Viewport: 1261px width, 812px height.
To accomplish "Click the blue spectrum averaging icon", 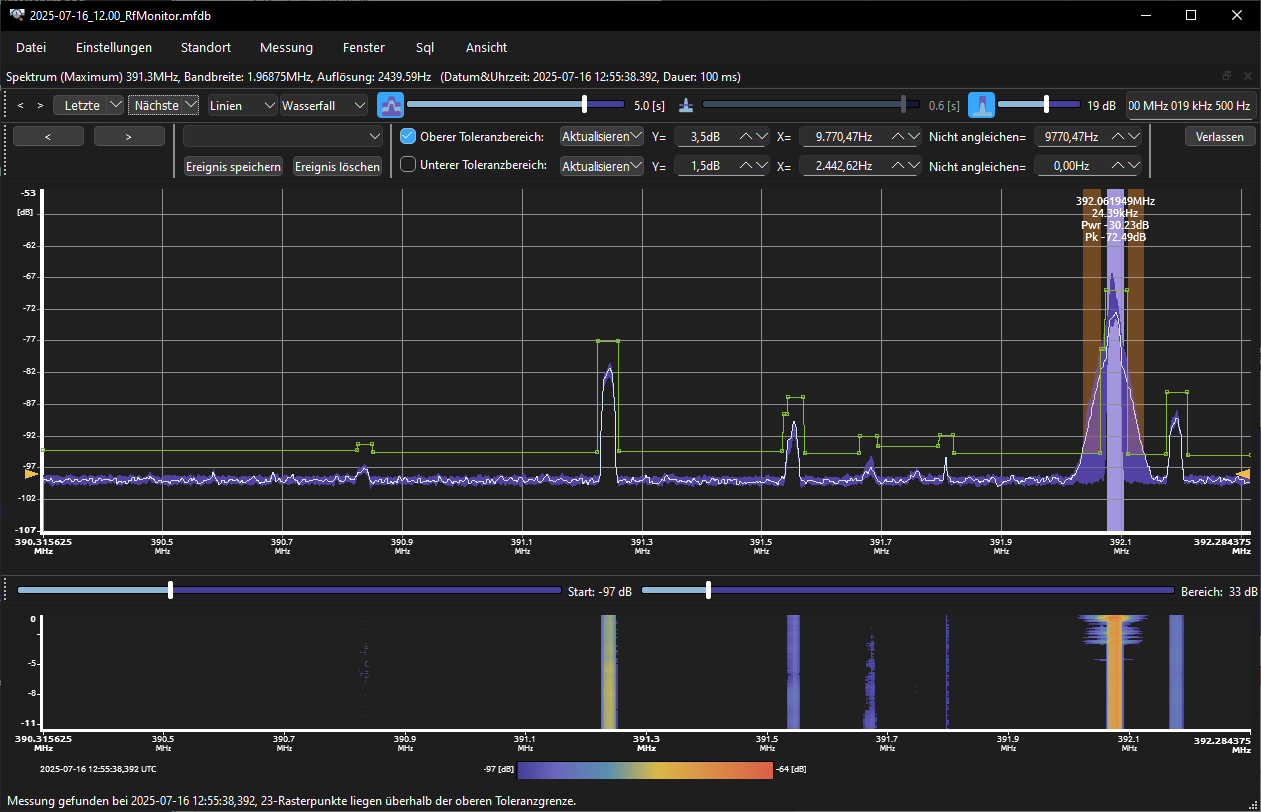I will (x=390, y=105).
